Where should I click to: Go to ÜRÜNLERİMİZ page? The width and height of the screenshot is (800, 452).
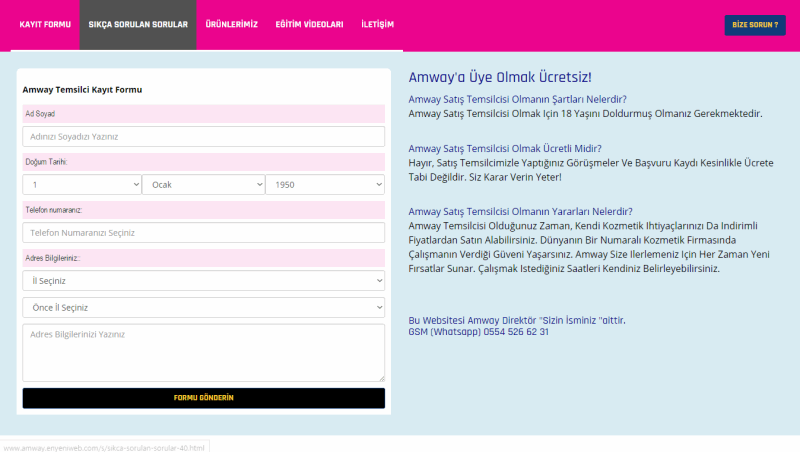tap(232, 24)
